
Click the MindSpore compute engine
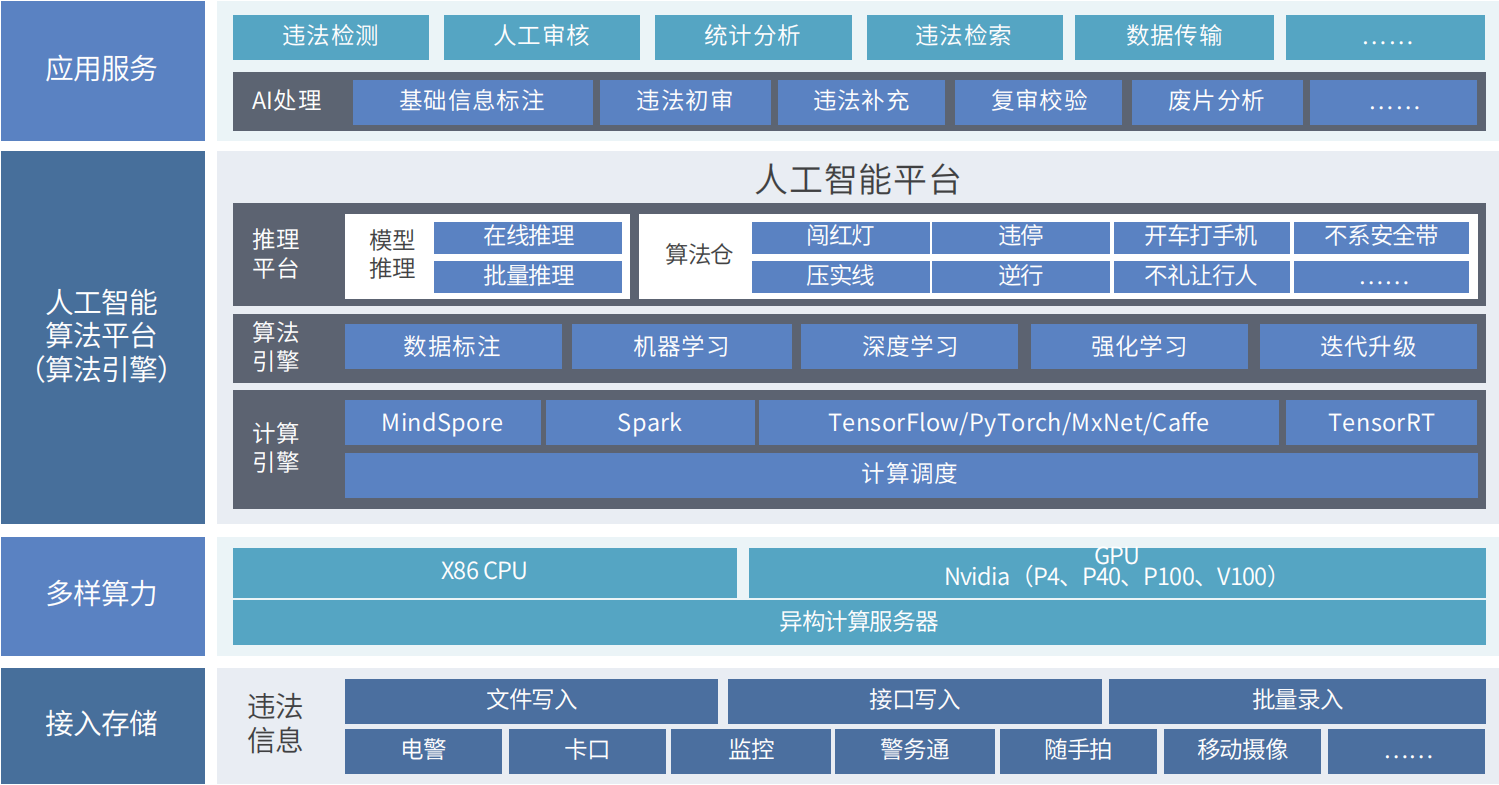[x=443, y=422]
